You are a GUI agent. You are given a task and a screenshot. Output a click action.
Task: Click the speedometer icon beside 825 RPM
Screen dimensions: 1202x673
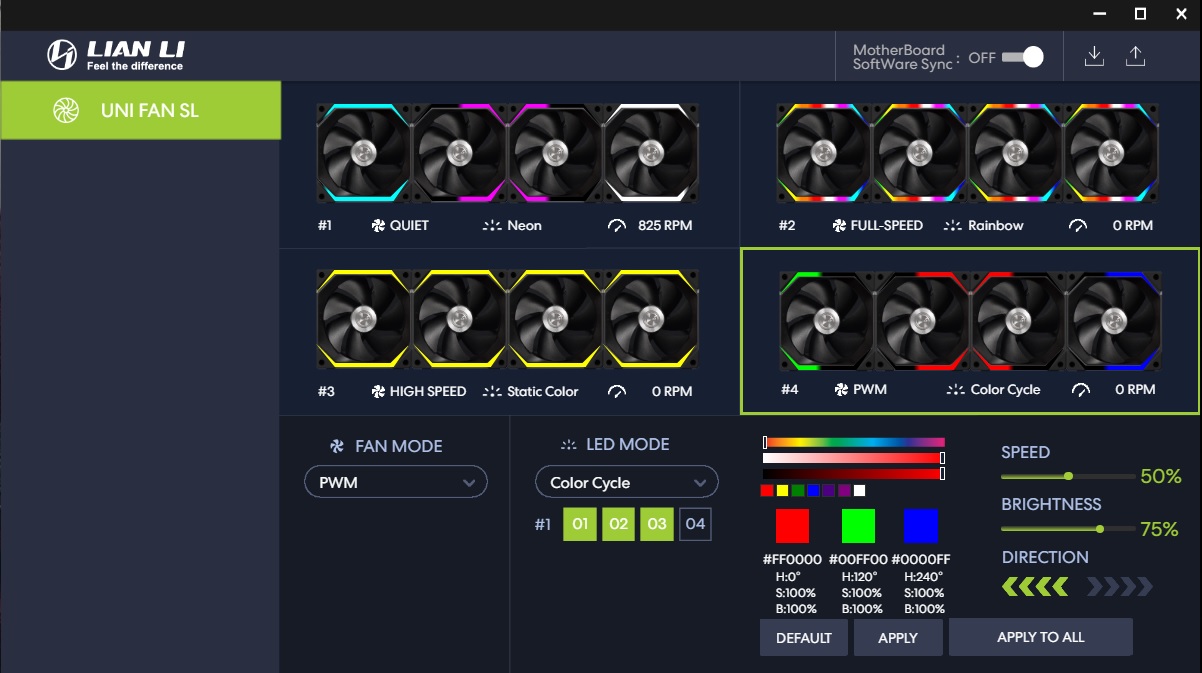click(x=617, y=226)
